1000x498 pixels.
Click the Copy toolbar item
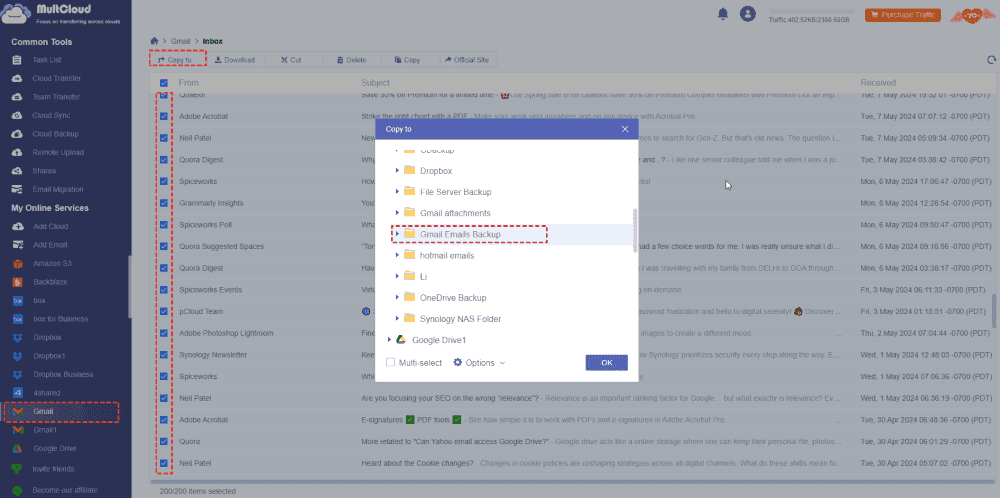coord(407,60)
